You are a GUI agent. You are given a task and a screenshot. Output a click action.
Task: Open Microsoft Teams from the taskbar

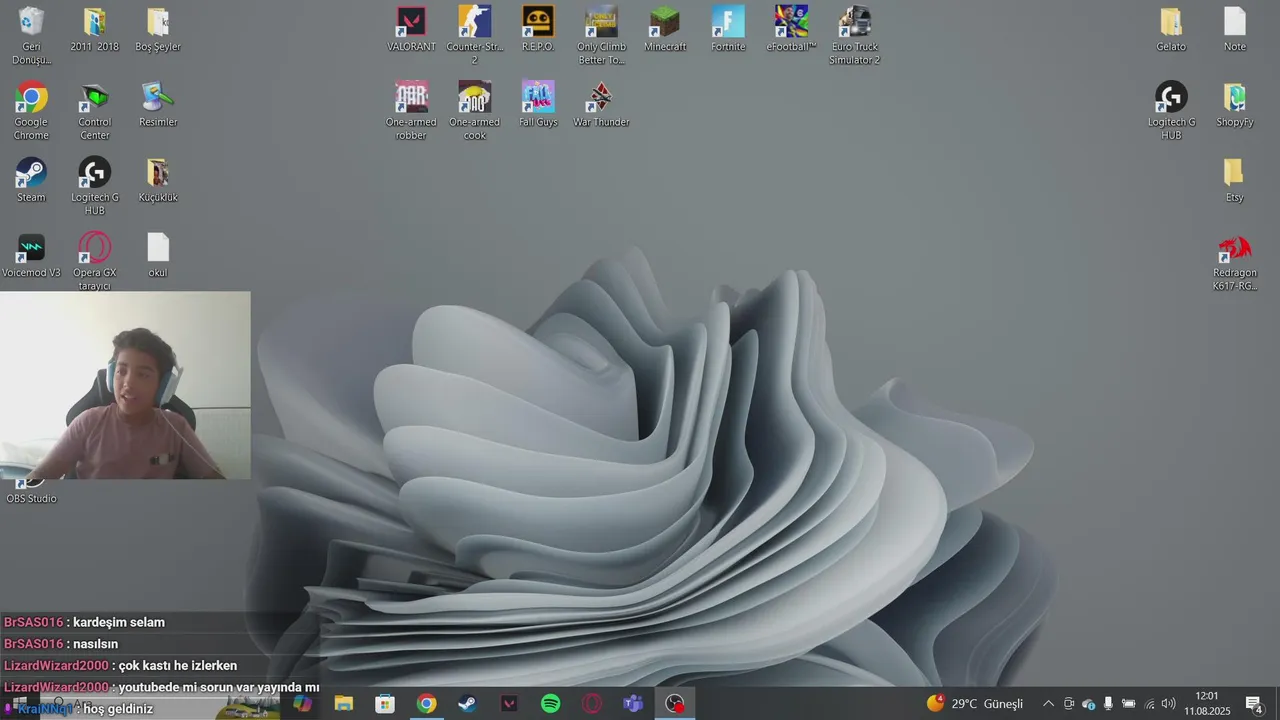coord(633,704)
